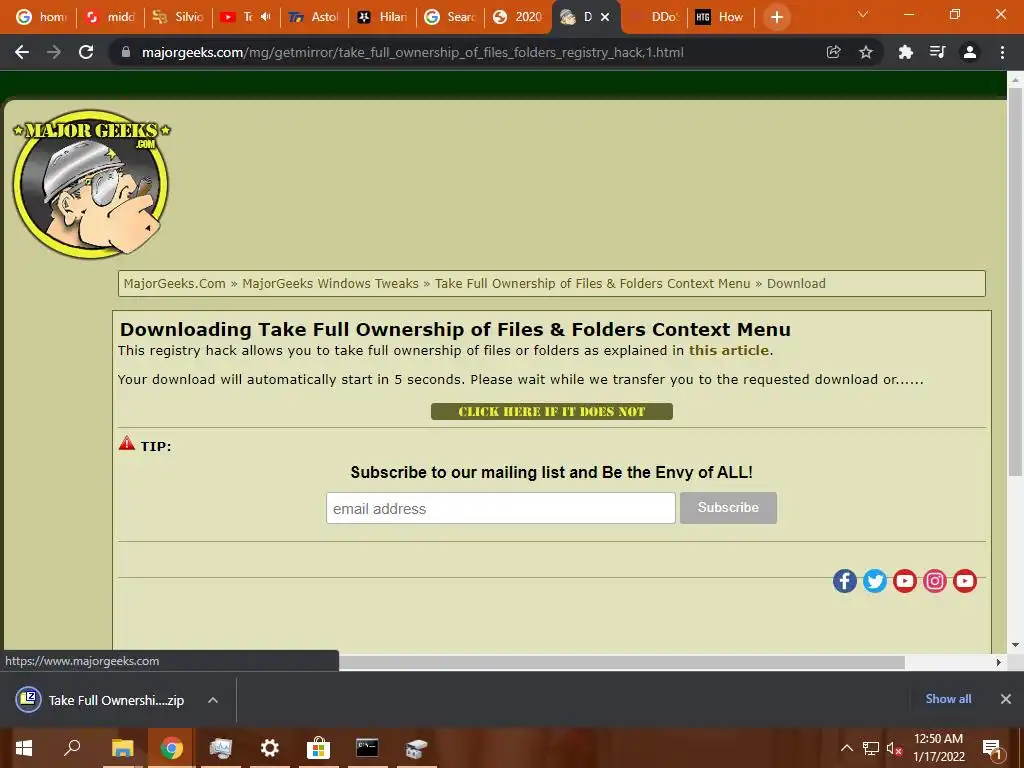The width and height of the screenshot is (1024, 768).
Task: Open the Instagram social icon
Action: [935, 581]
